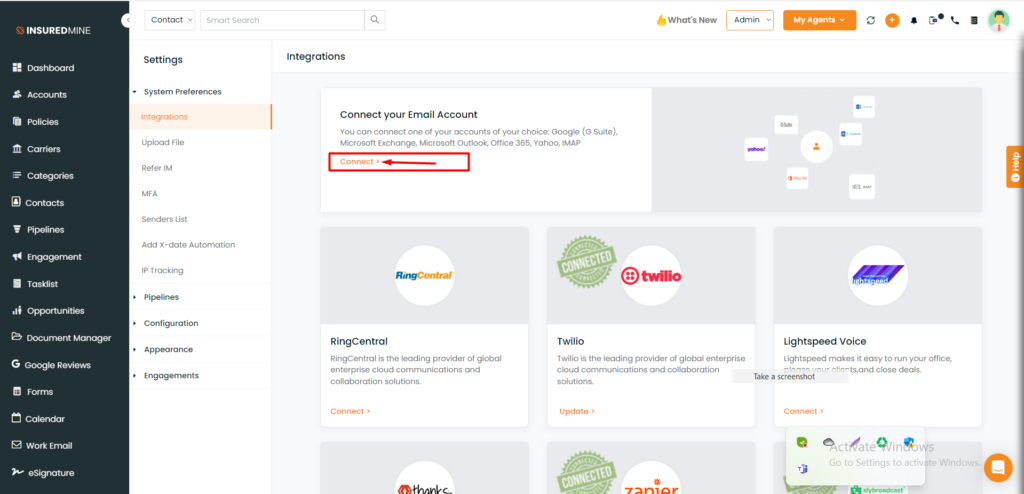Click the orange plus quick-add button
Viewport: 1024px width, 494px height.
(x=892, y=20)
